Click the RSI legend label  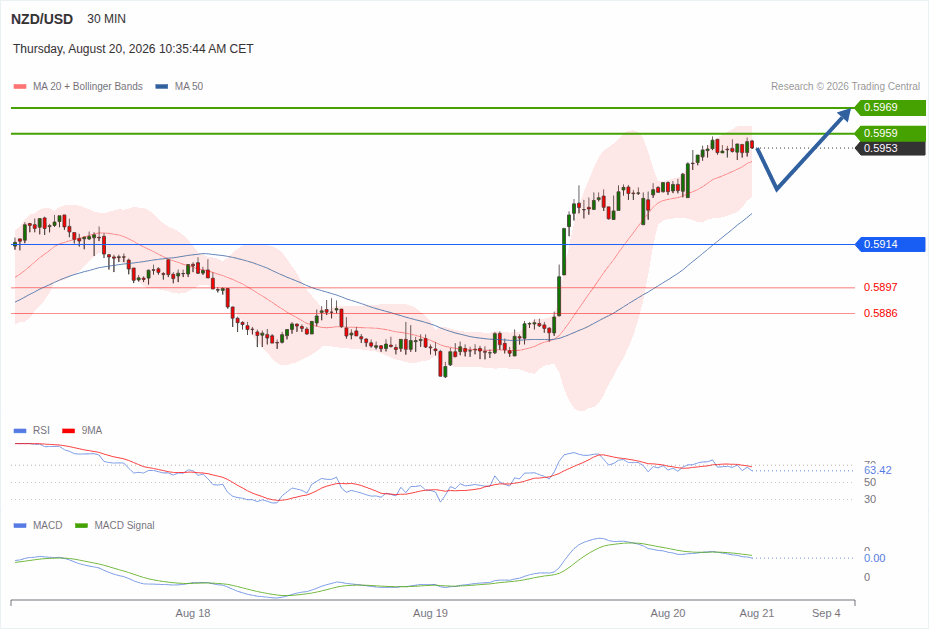tap(41, 431)
